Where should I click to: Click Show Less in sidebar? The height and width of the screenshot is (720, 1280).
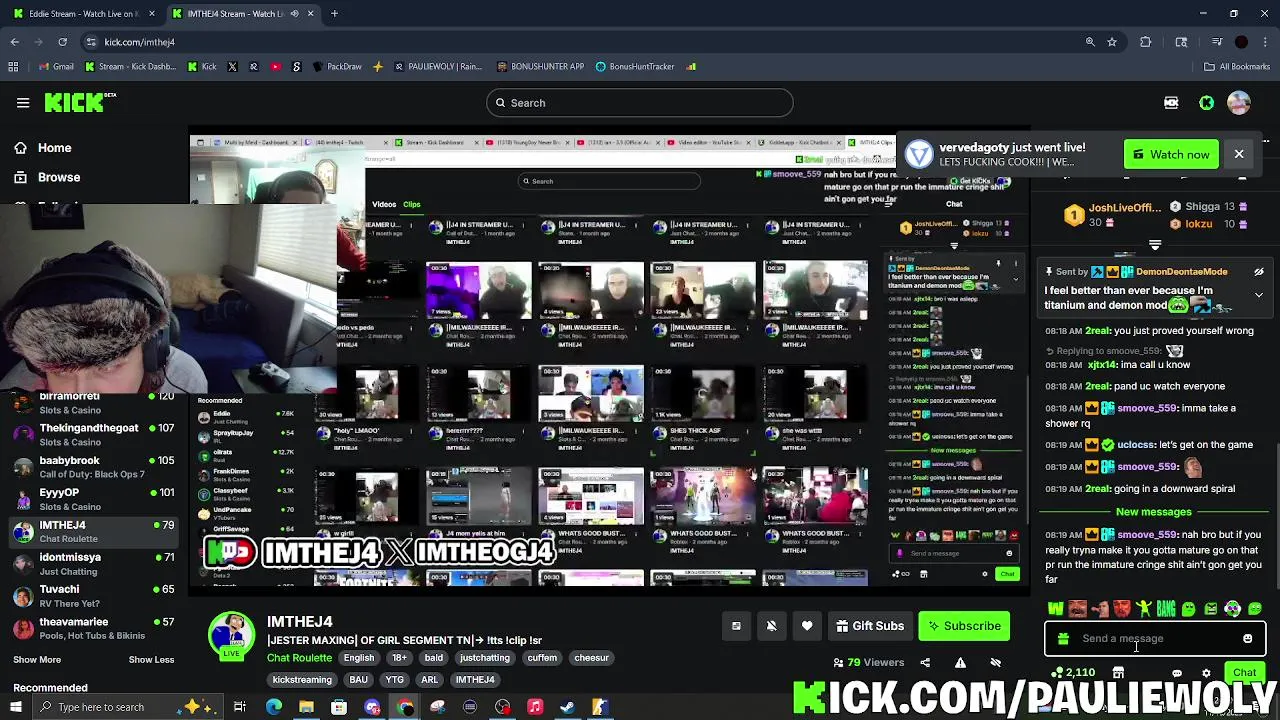[x=151, y=660]
